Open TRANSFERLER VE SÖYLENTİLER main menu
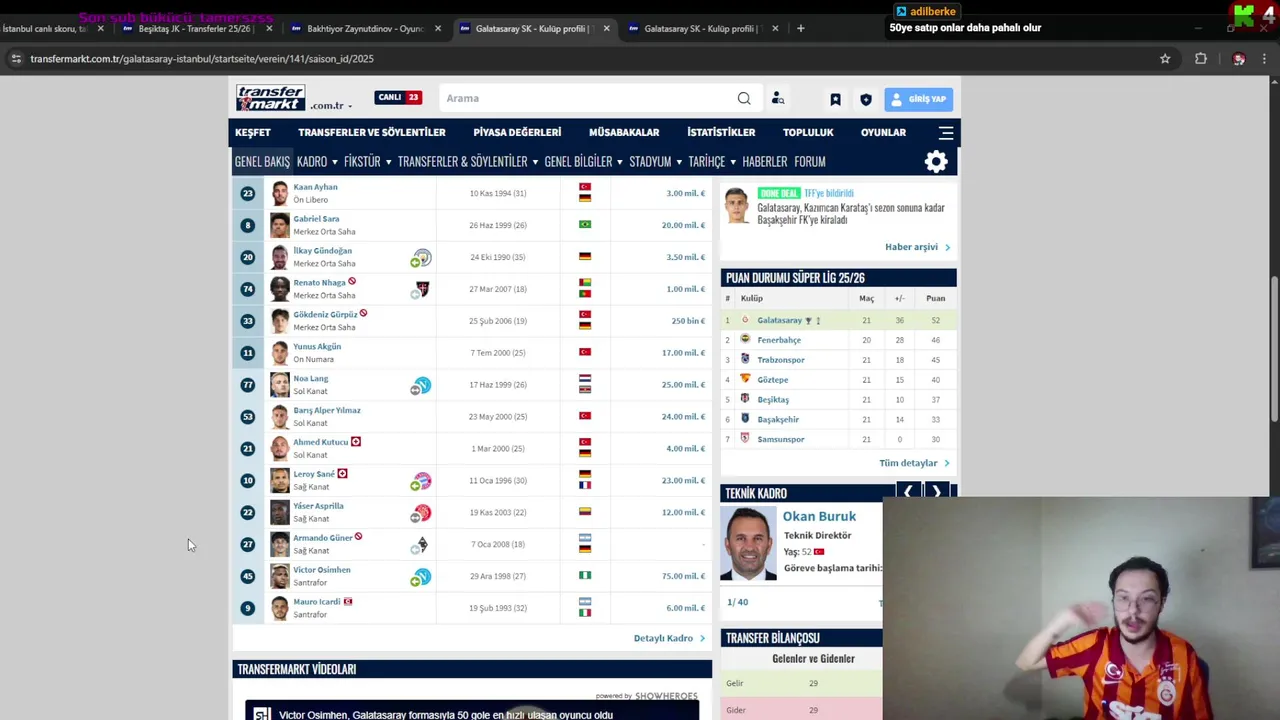This screenshot has width=1280, height=720. (372, 132)
